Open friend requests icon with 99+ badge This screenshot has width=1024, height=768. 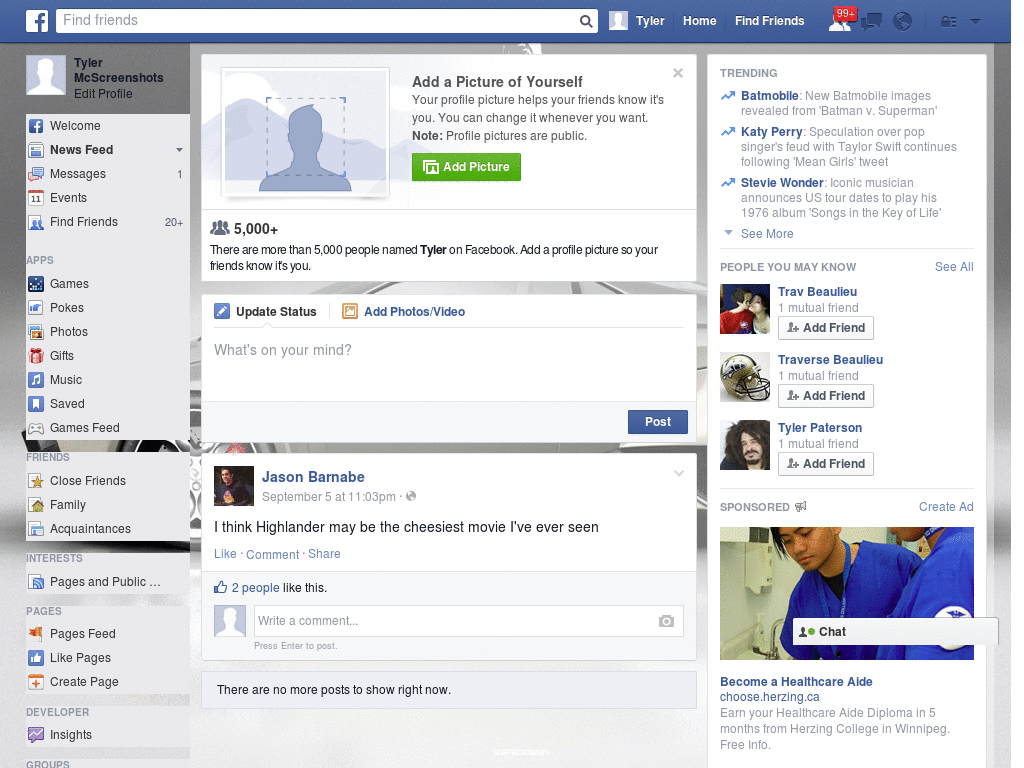841,20
